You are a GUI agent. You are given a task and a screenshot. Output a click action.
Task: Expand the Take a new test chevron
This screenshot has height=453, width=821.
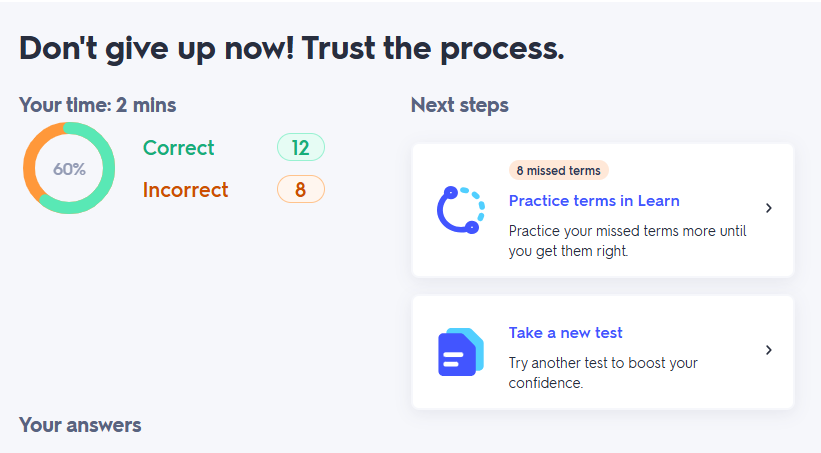(x=768, y=350)
